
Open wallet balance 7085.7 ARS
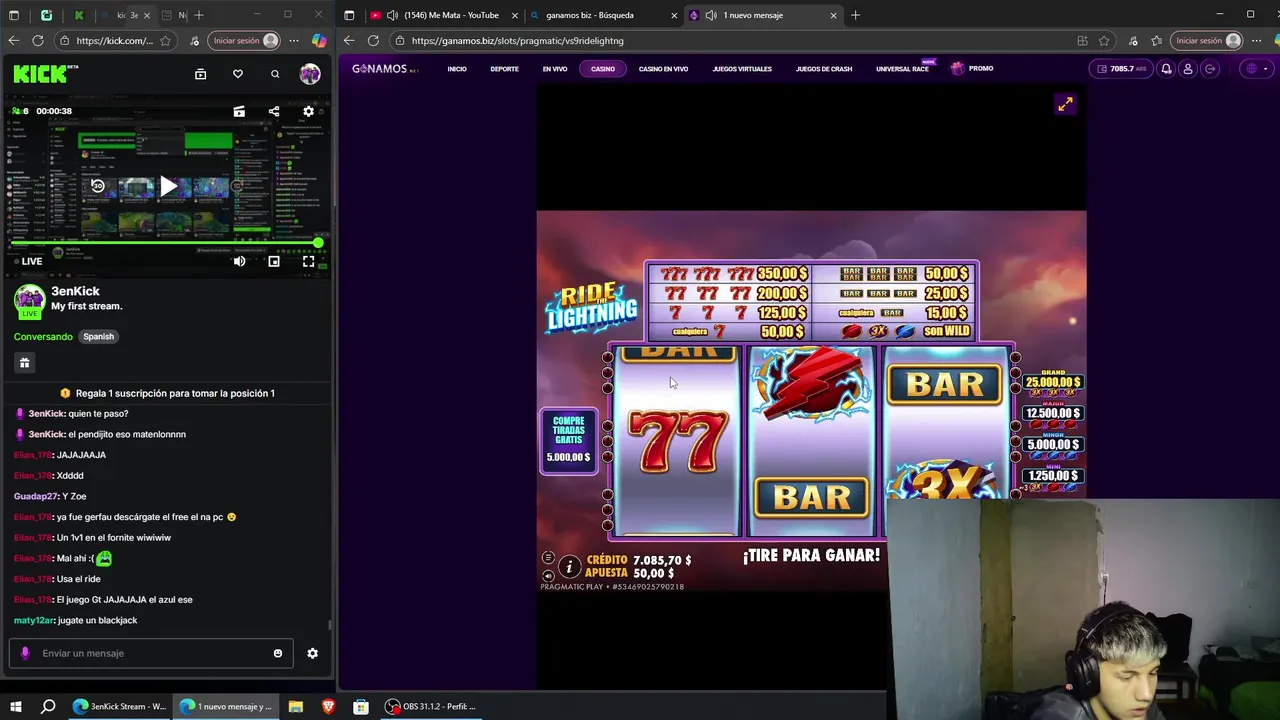pyautogui.click(x=1120, y=69)
